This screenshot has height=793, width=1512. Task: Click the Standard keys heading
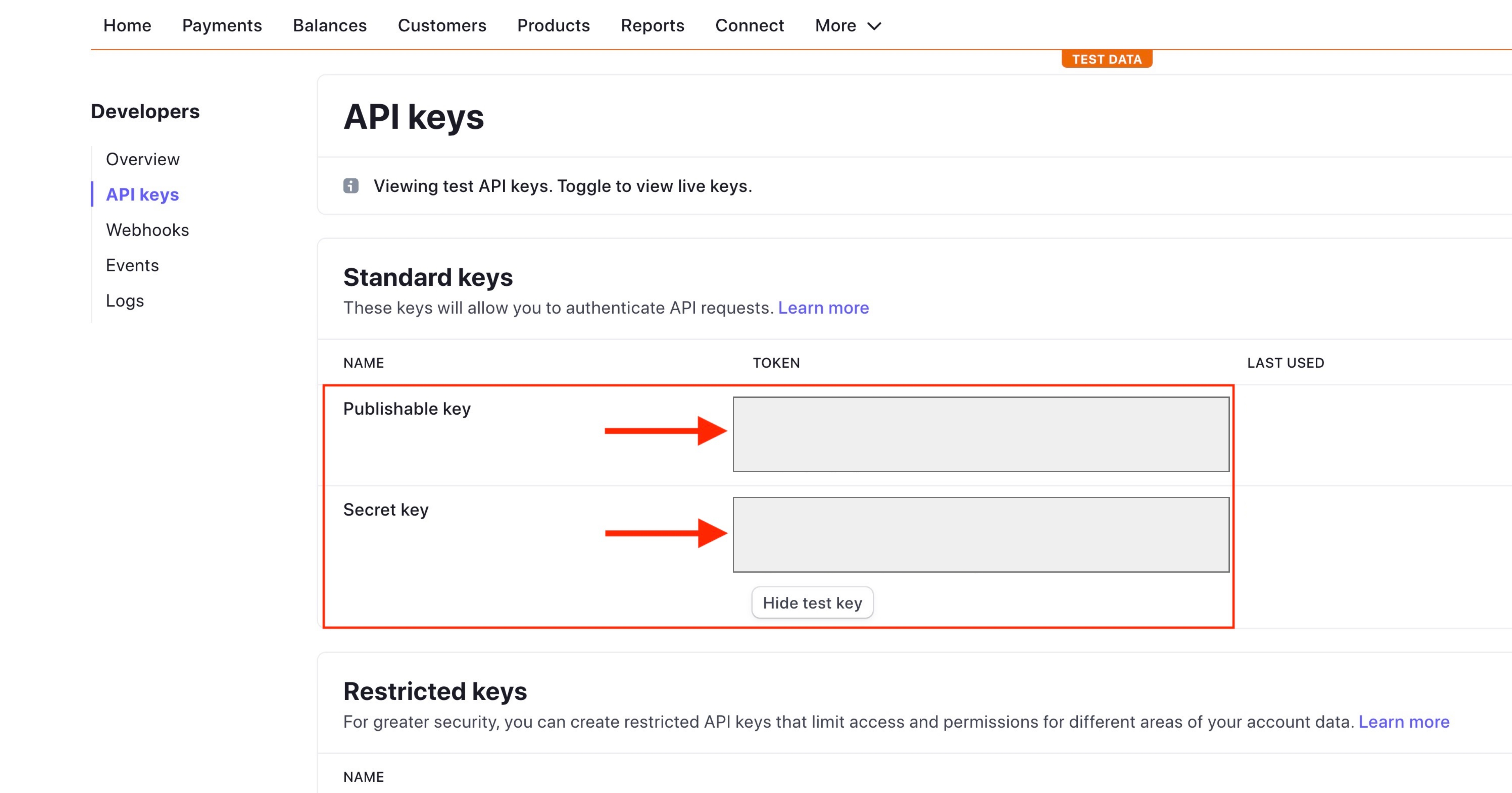pyautogui.click(x=428, y=278)
